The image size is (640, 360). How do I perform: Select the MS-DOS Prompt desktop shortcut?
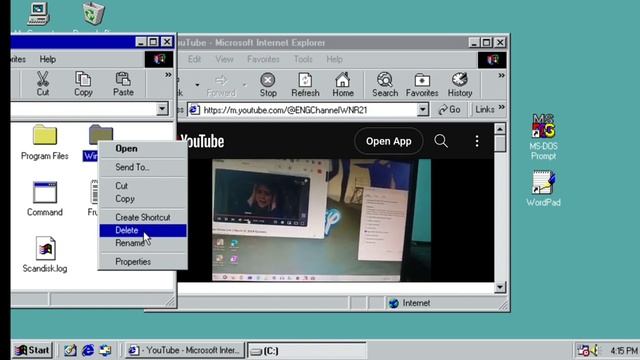(x=543, y=136)
